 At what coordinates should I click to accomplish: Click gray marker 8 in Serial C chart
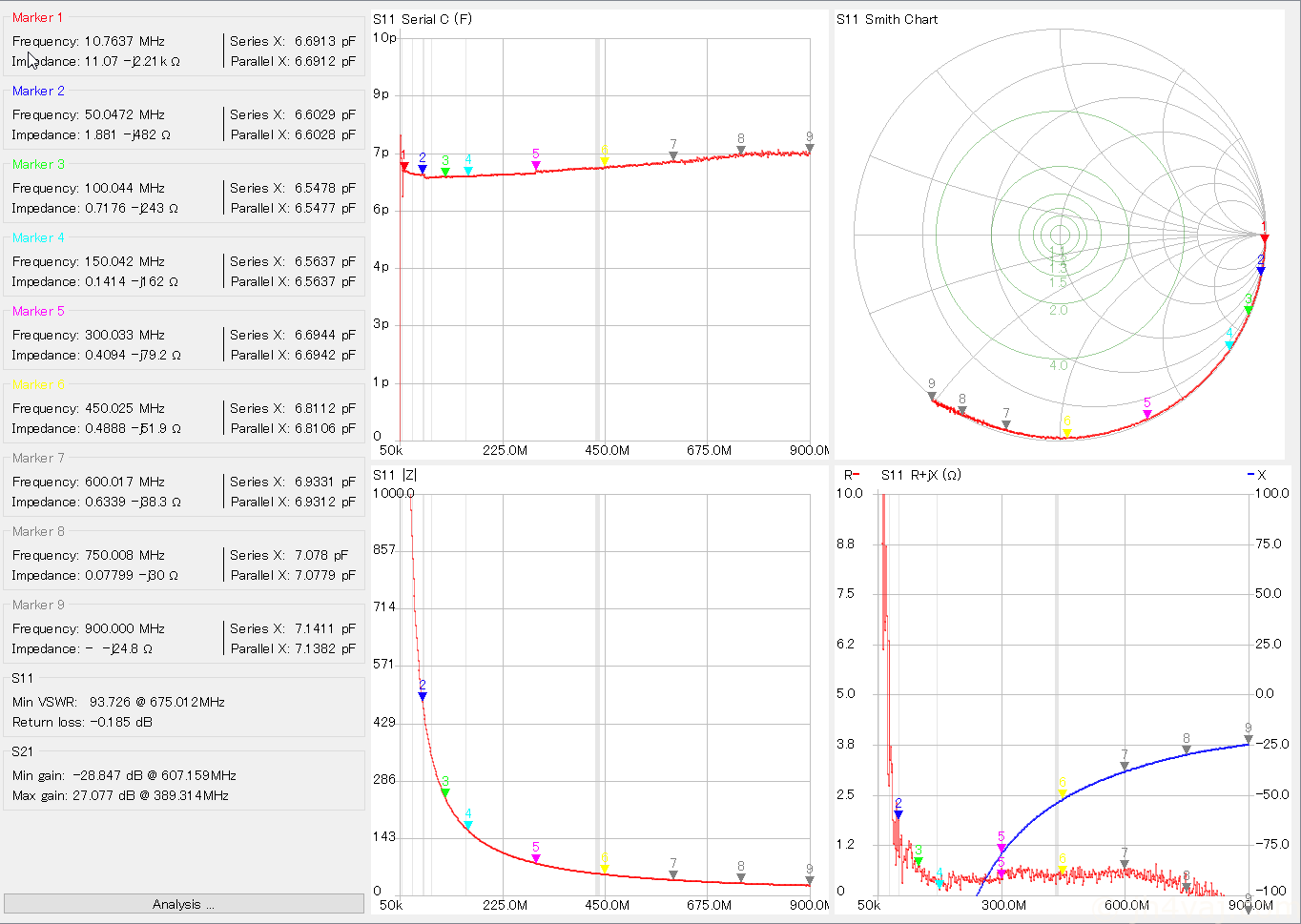coord(741,150)
